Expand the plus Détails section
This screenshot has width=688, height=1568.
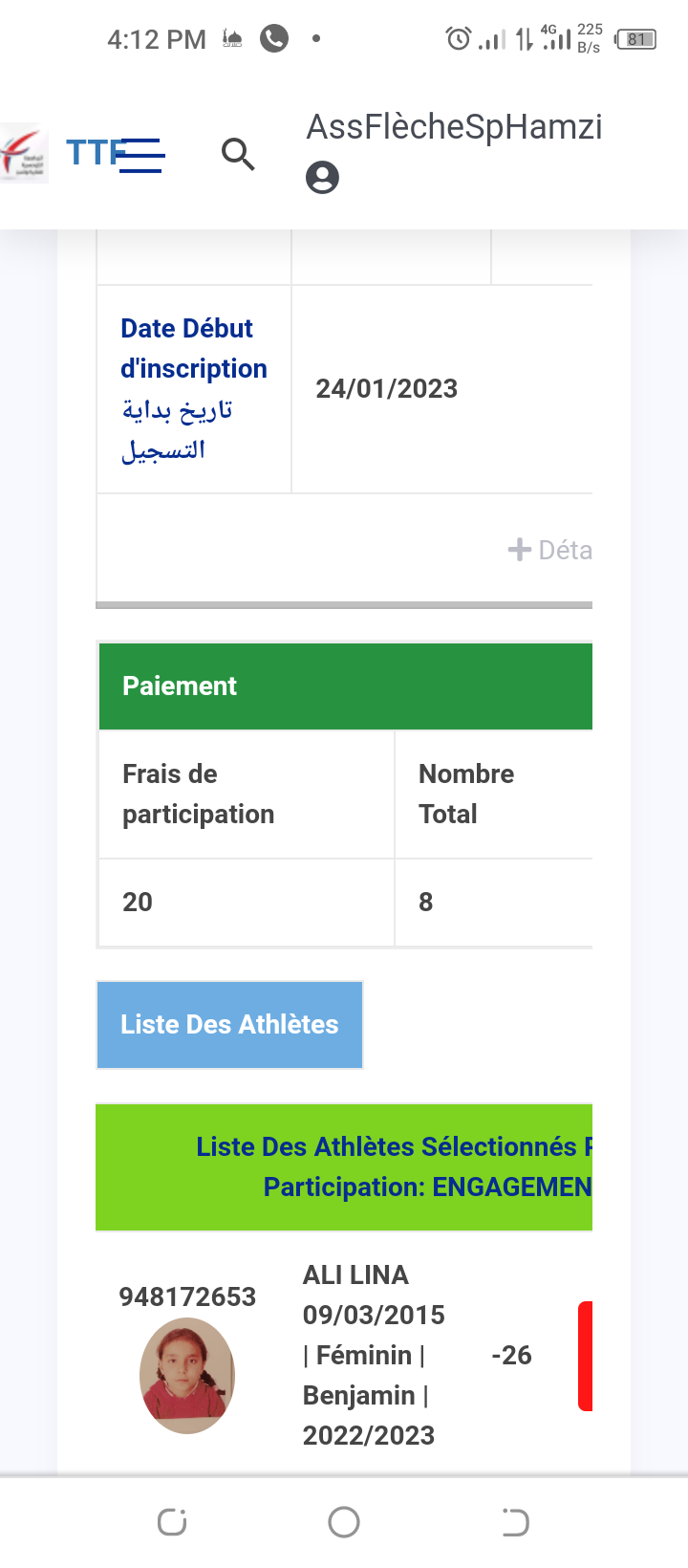pyautogui.click(x=550, y=550)
